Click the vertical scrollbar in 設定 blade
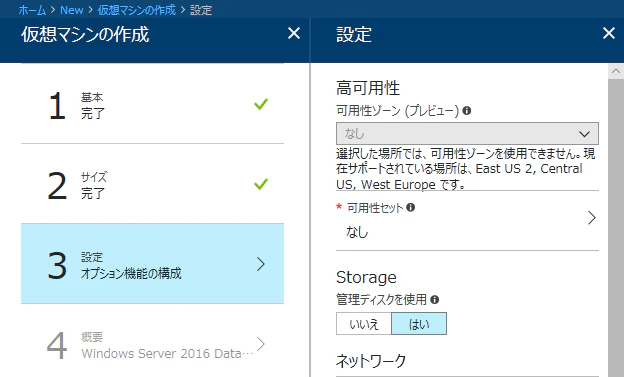624x377 pixels. pyautogui.click(x=616, y=227)
